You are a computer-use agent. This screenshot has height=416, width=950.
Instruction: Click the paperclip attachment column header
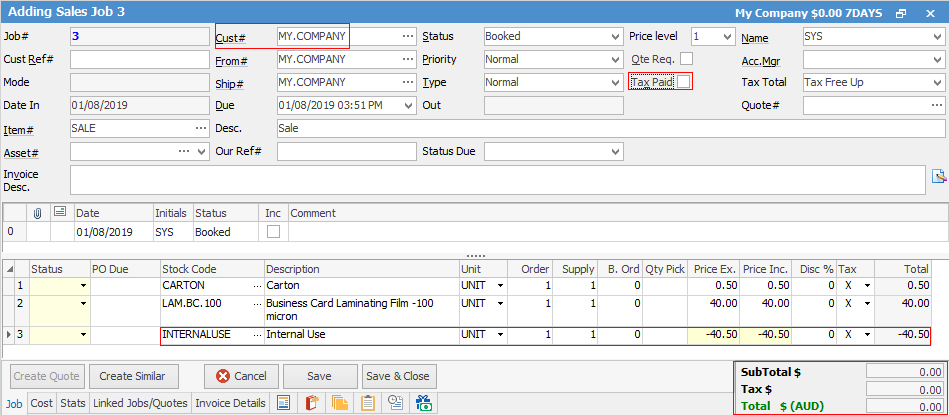[x=37, y=213]
